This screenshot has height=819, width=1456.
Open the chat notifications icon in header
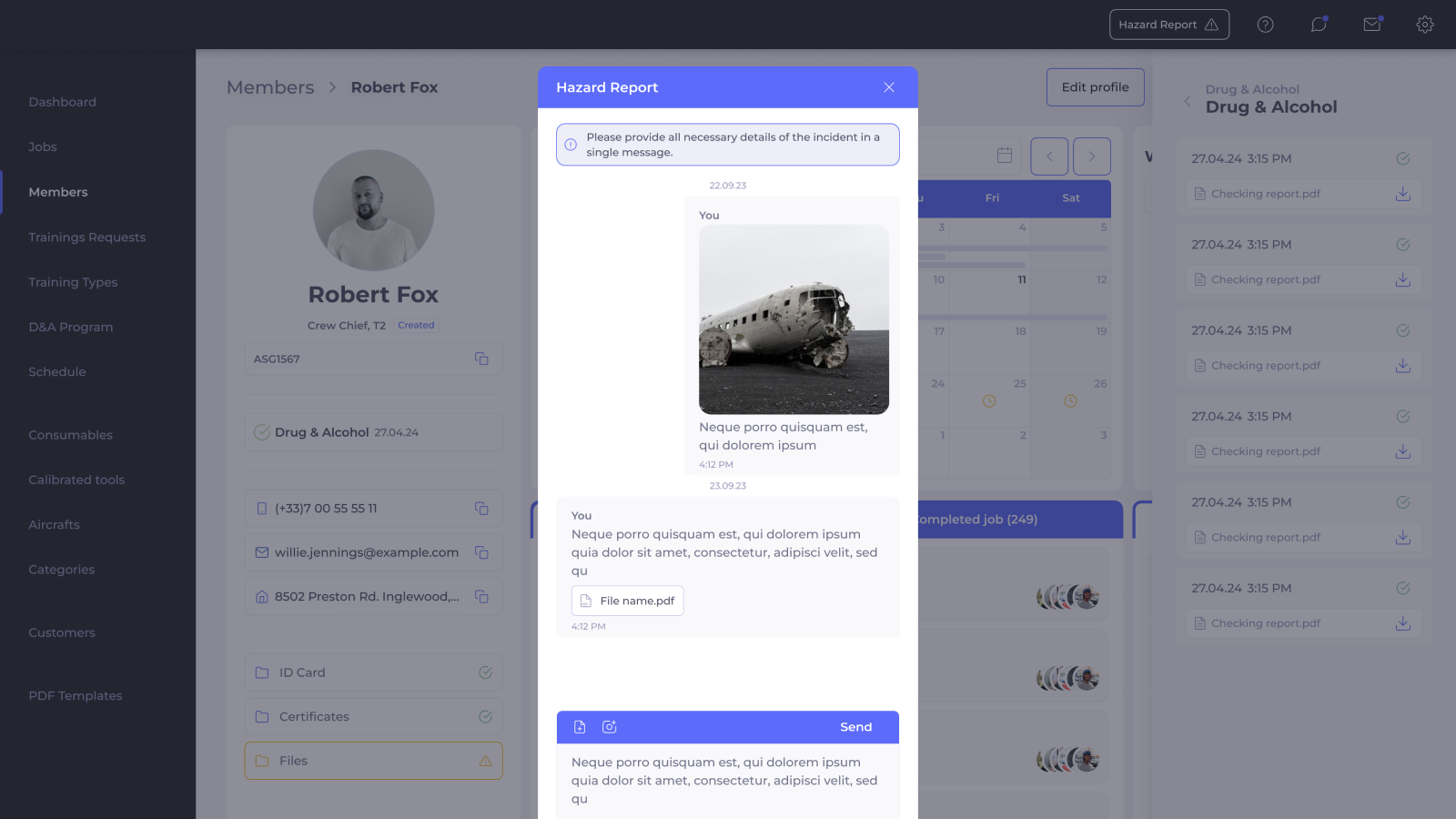click(x=1319, y=25)
